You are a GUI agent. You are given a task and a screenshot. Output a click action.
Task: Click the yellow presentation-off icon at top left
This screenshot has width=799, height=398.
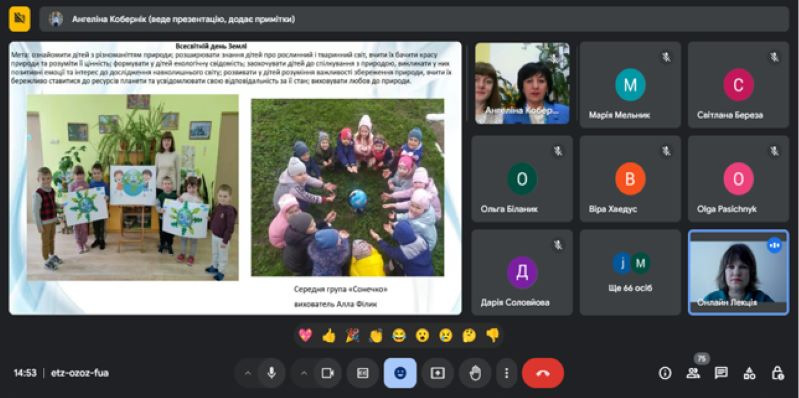pyautogui.click(x=20, y=19)
